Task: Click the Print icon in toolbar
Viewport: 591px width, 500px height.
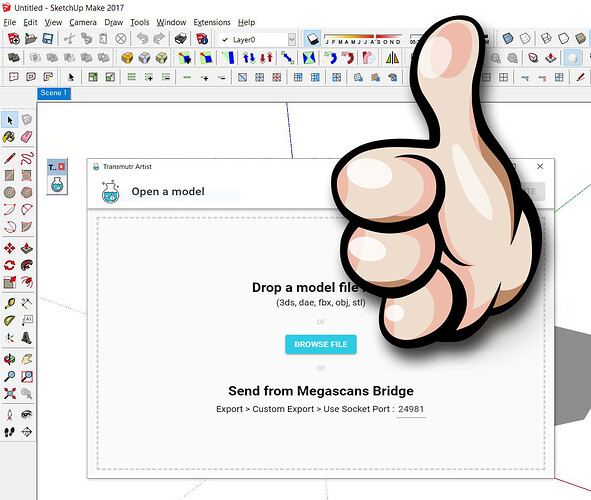Action: pos(181,39)
